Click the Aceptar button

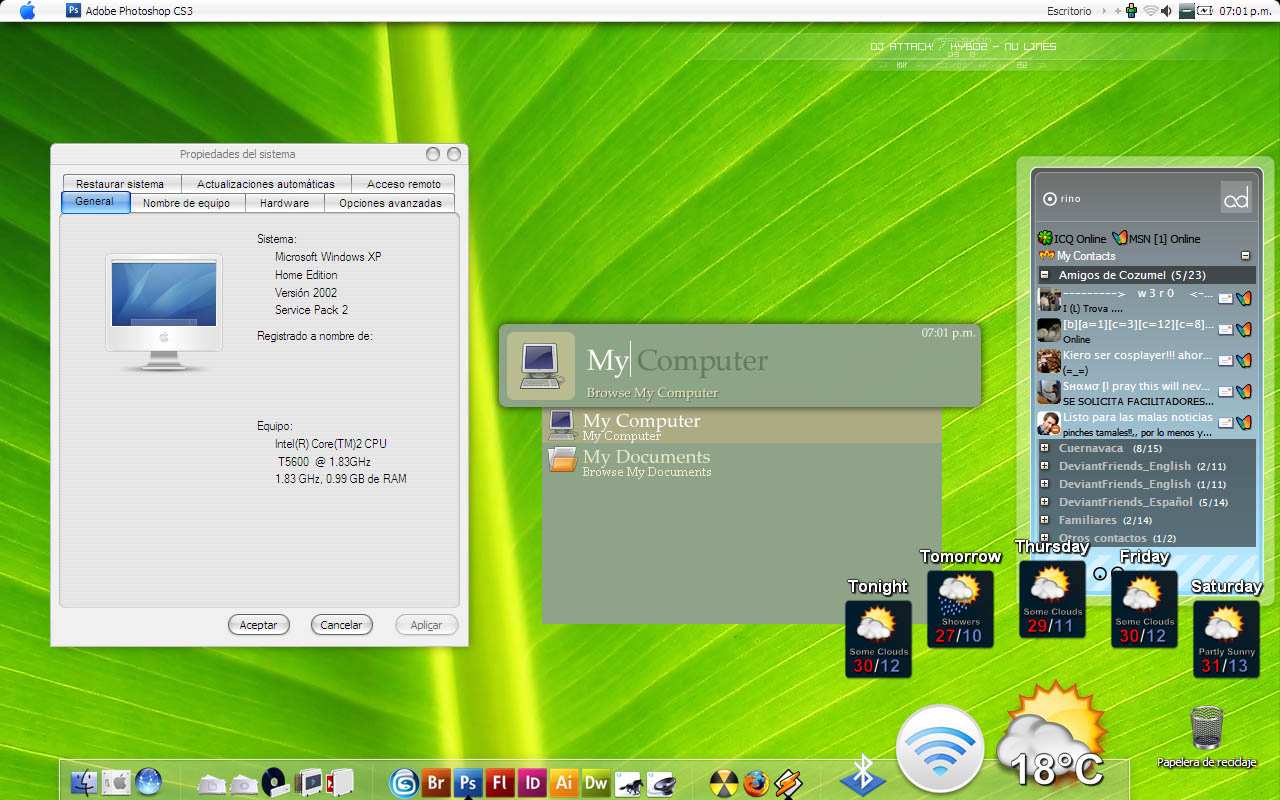coord(259,625)
